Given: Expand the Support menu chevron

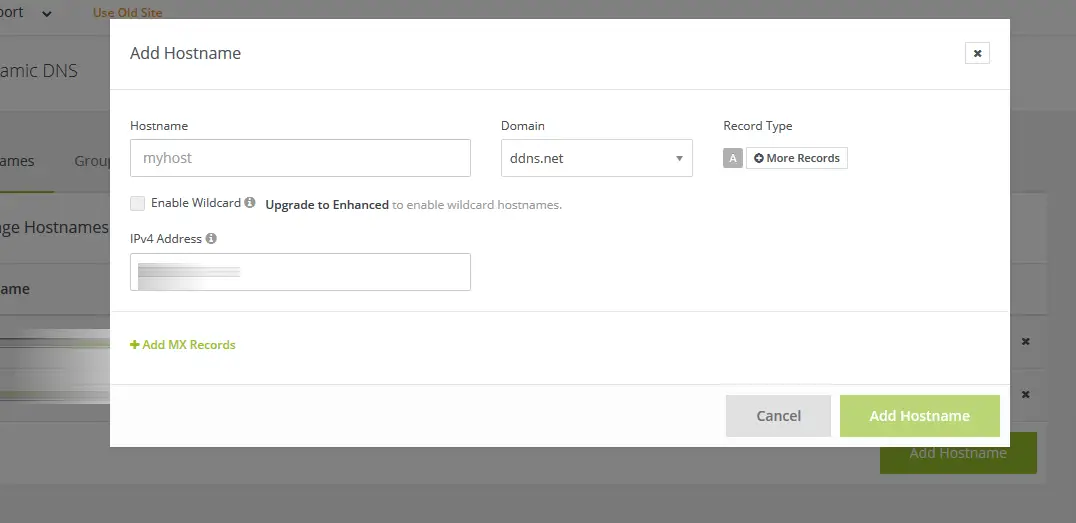Looking at the screenshot, I should pos(47,14).
